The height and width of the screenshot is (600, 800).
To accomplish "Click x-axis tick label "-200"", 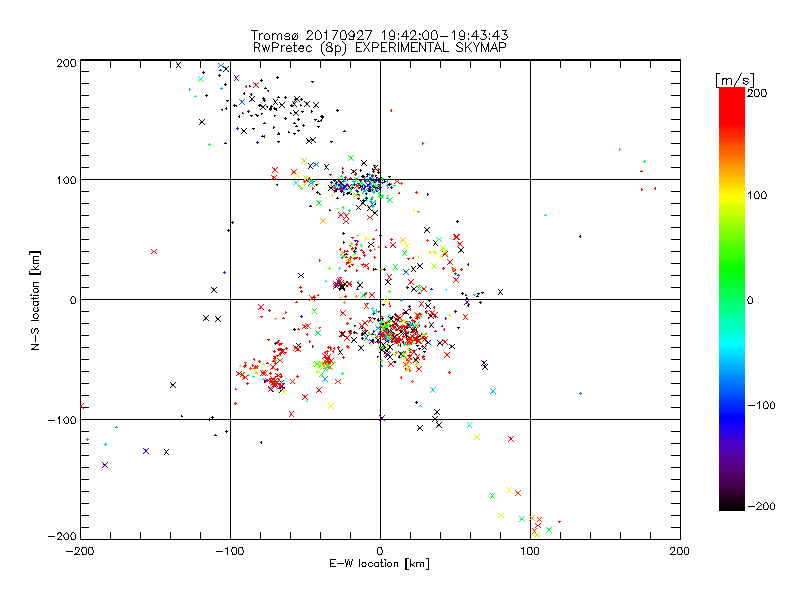I will coord(80,551).
